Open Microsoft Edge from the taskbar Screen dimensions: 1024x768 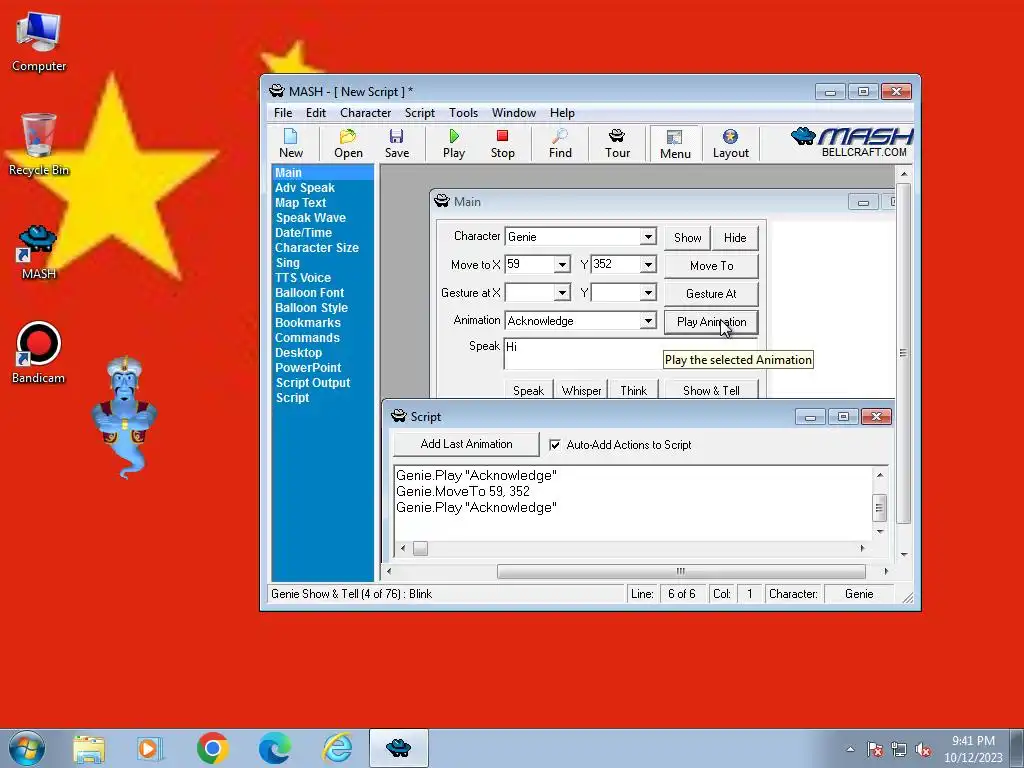pos(275,748)
